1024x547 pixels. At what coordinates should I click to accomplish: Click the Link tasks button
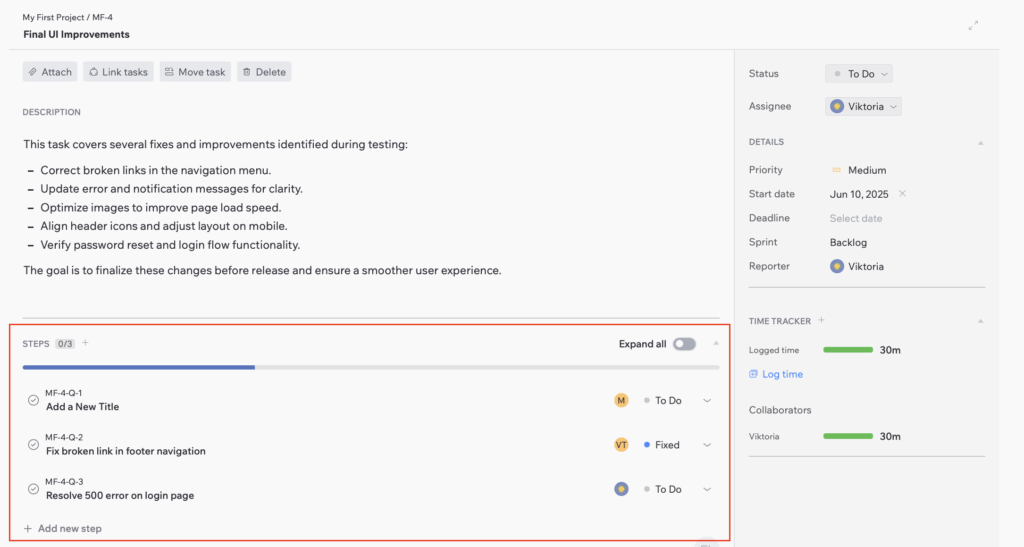[x=118, y=72]
